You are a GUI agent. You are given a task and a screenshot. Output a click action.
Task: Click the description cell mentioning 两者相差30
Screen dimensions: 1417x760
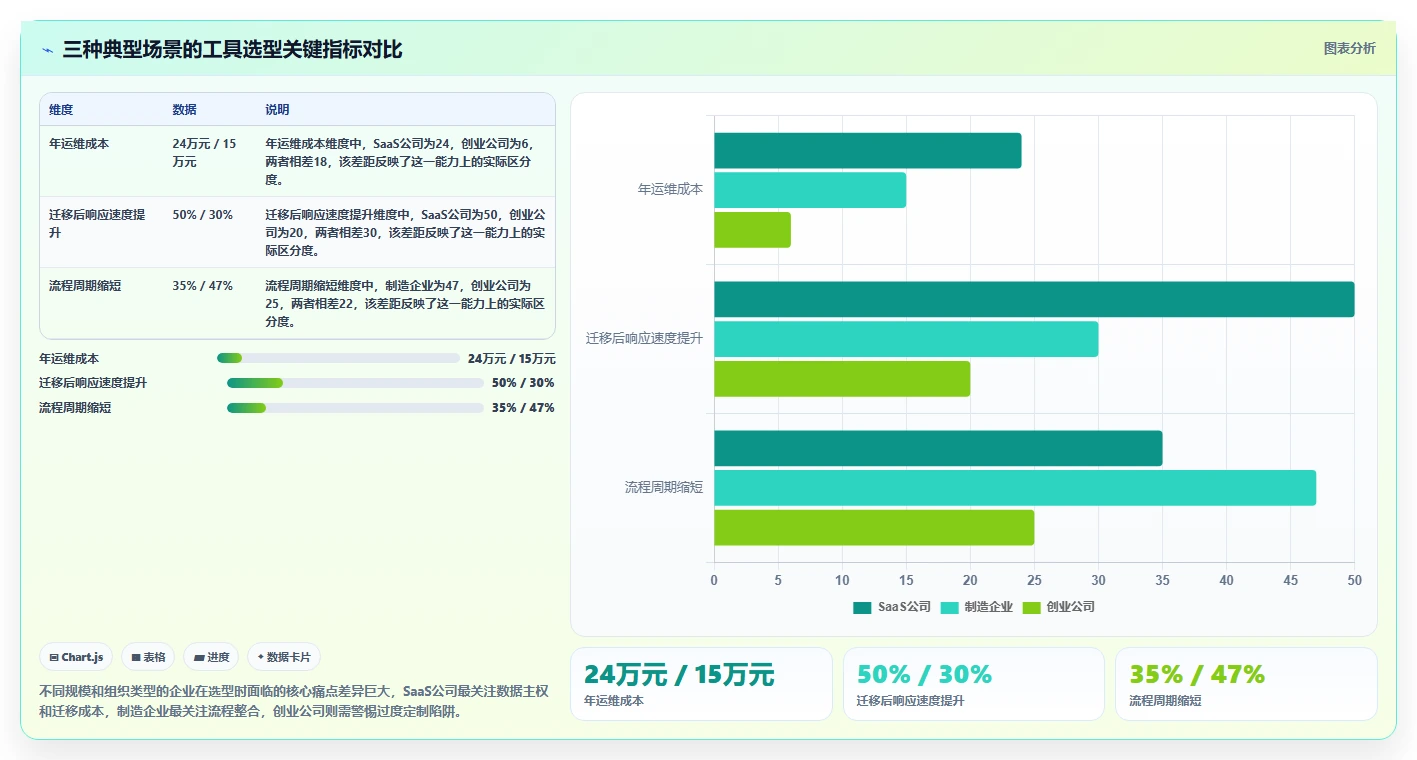tap(405, 233)
